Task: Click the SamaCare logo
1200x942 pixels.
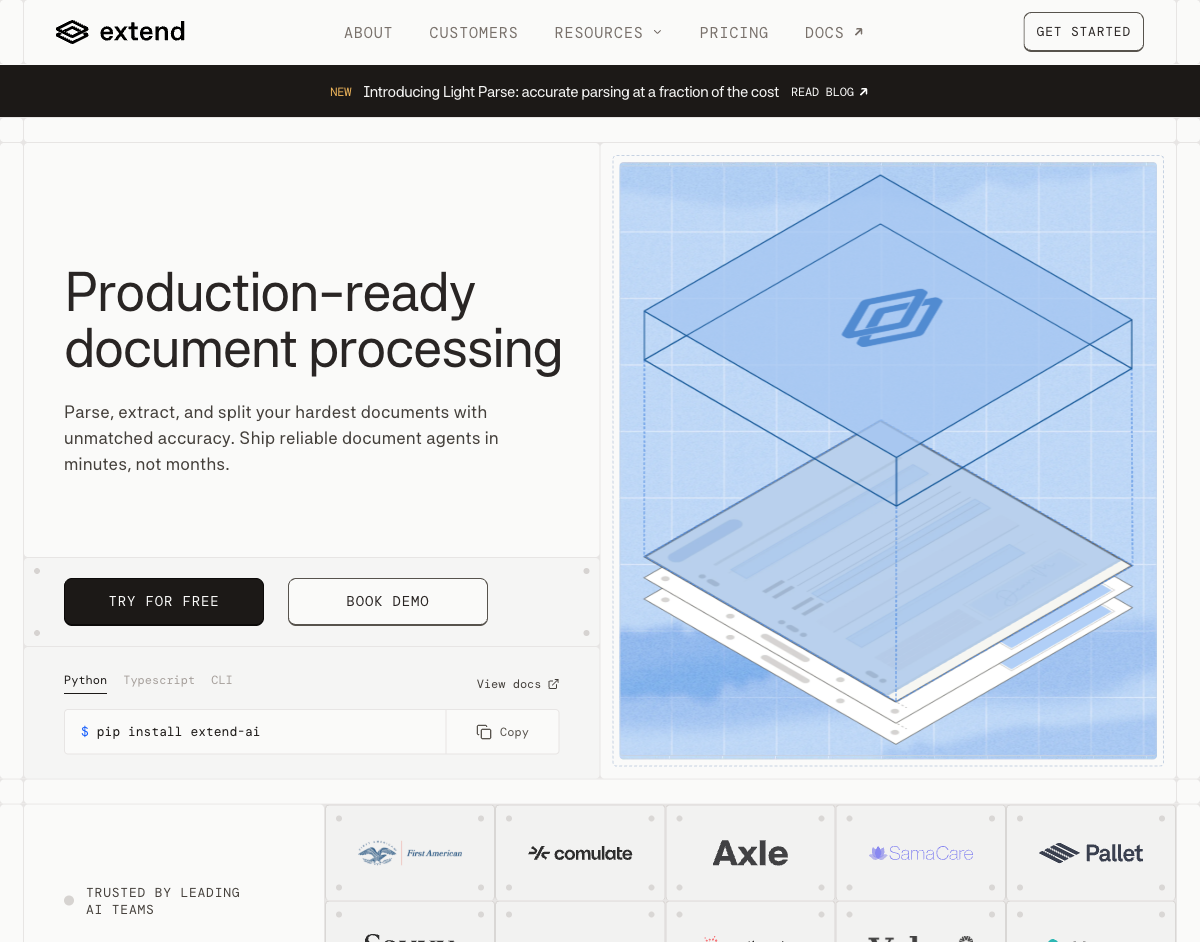Action: pyautogui.click(x=921, y=853)
